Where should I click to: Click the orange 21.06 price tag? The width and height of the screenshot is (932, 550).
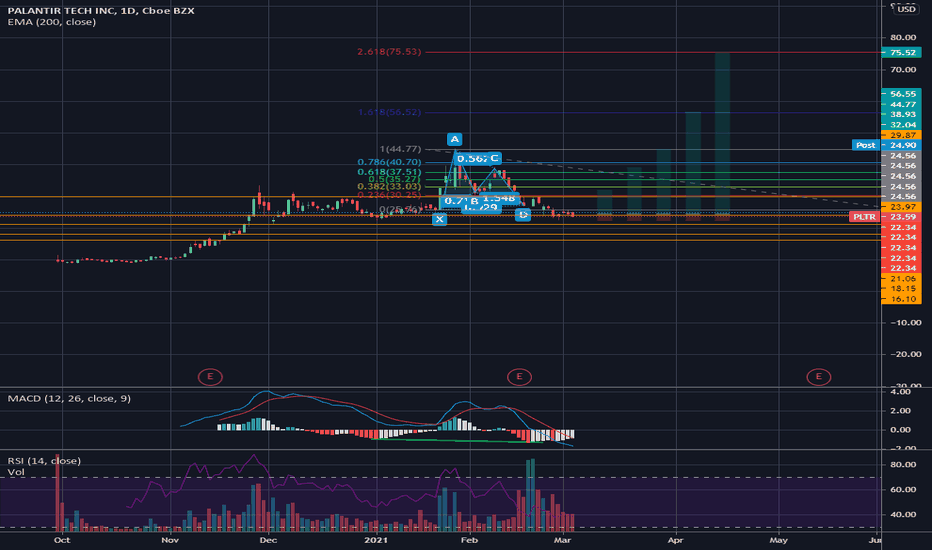[902, 278]
